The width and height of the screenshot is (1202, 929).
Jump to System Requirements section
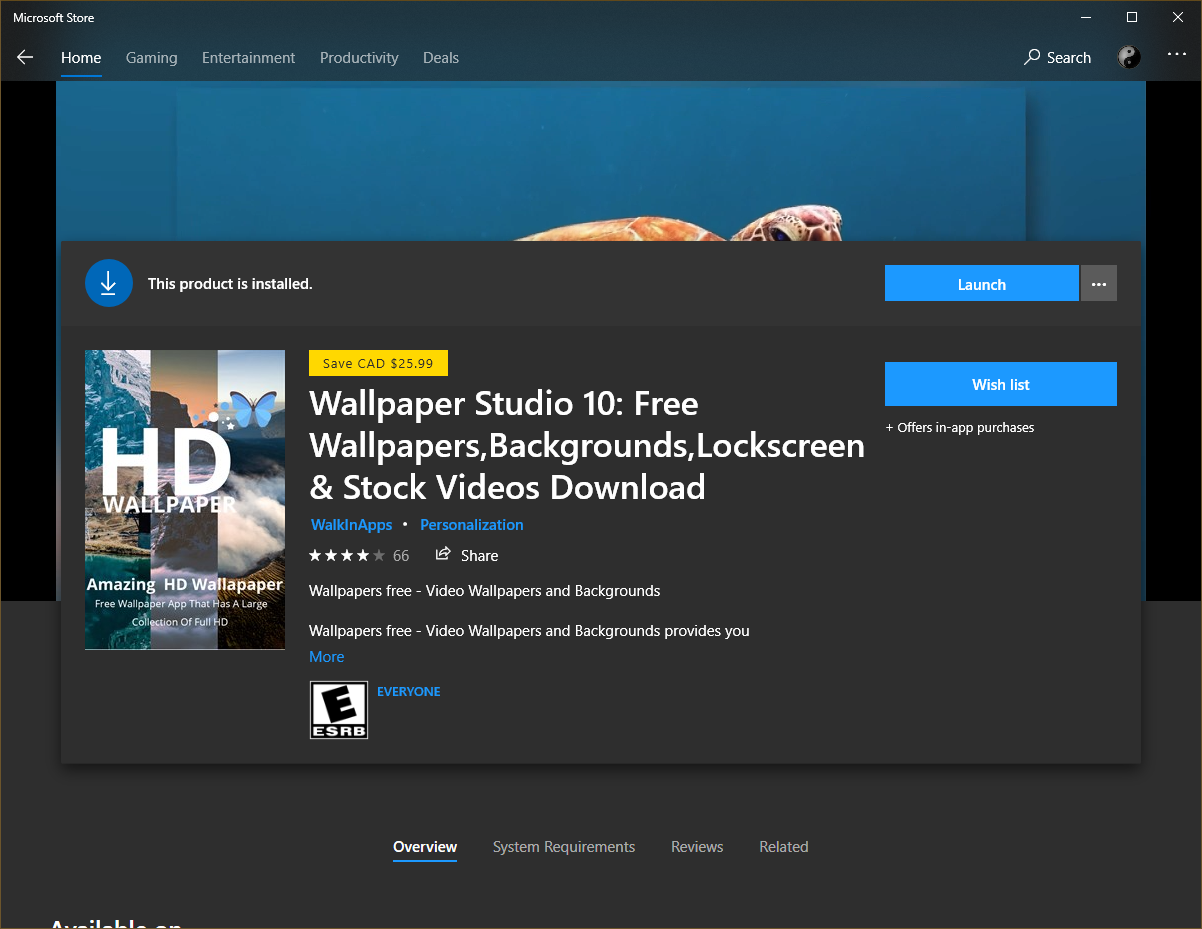coord(564,847)
